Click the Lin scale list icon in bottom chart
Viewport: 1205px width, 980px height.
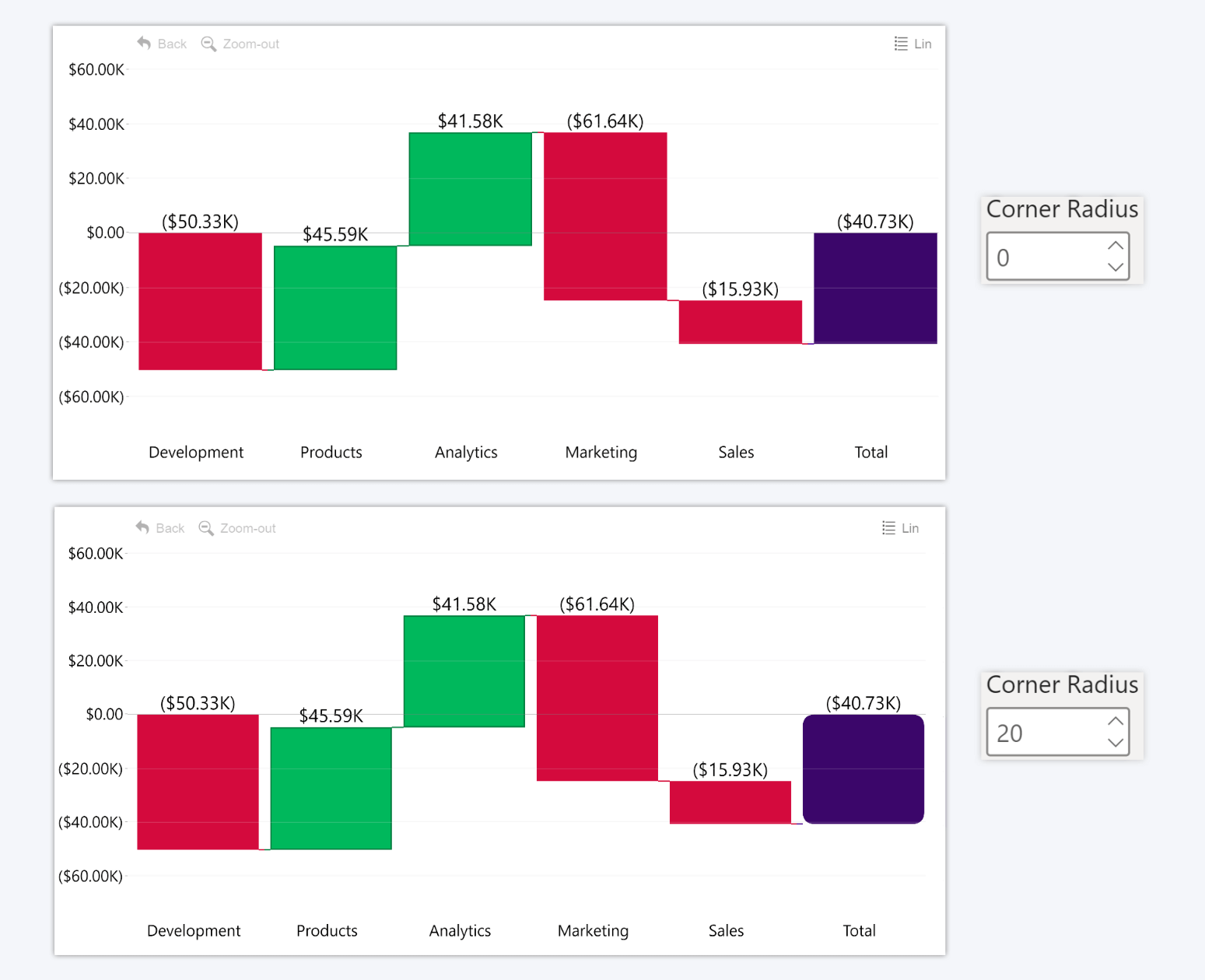coord(888,528)
